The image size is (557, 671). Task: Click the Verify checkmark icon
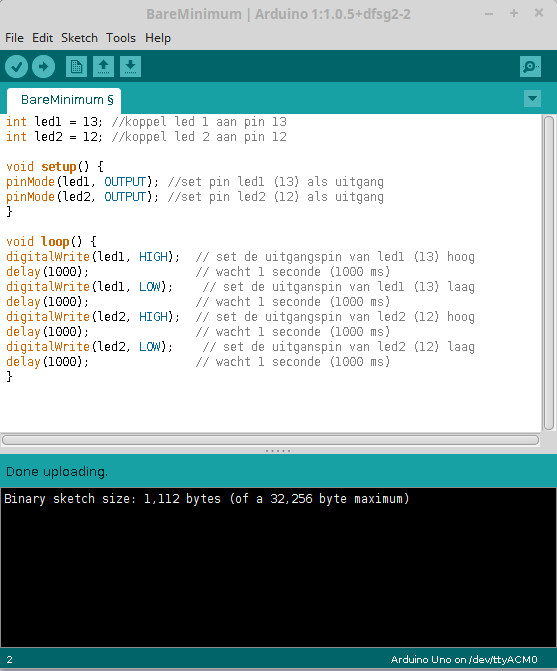pos(17,67)
